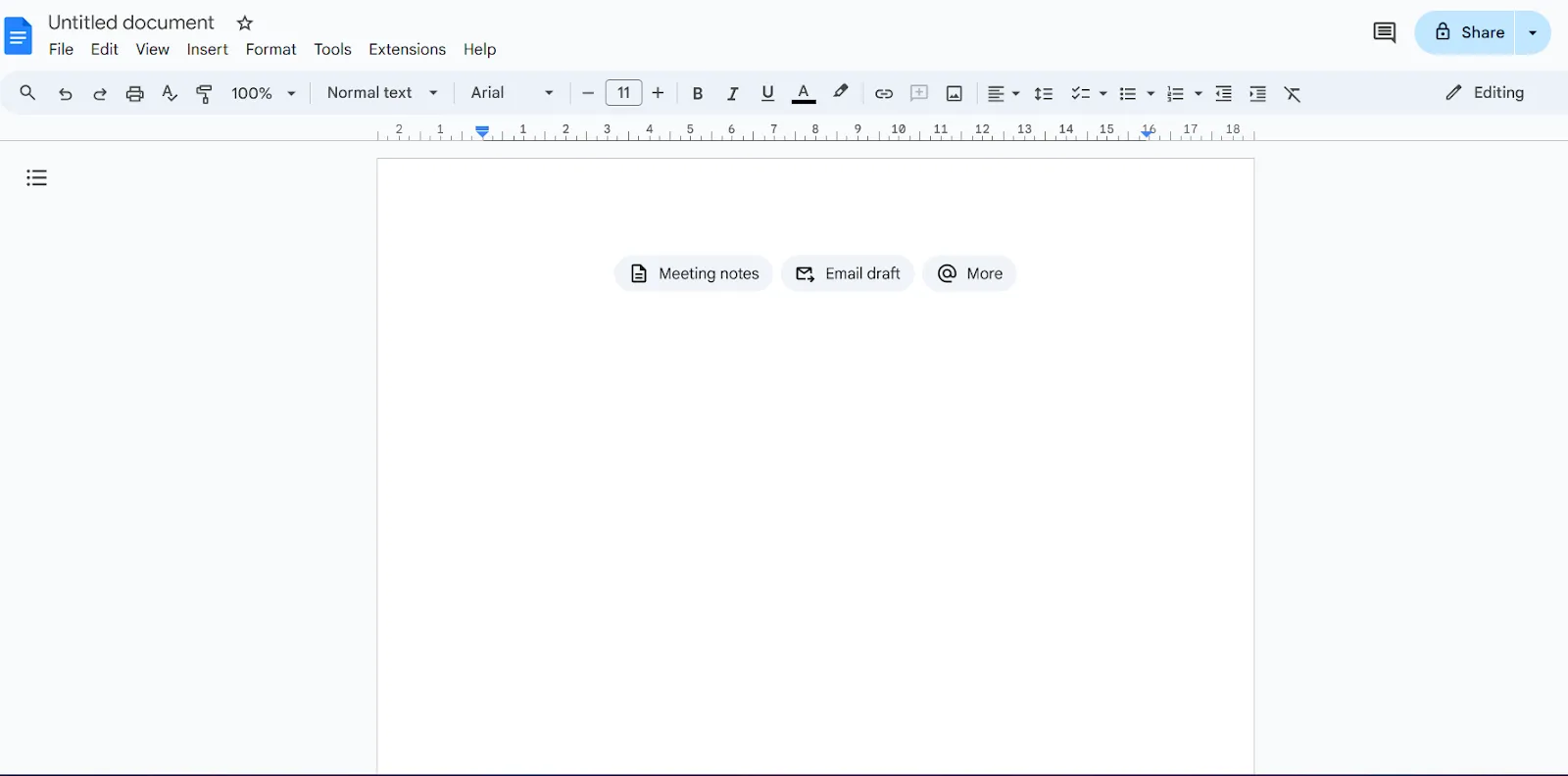Insert an image from toolbar

click(x=955, y=94)
